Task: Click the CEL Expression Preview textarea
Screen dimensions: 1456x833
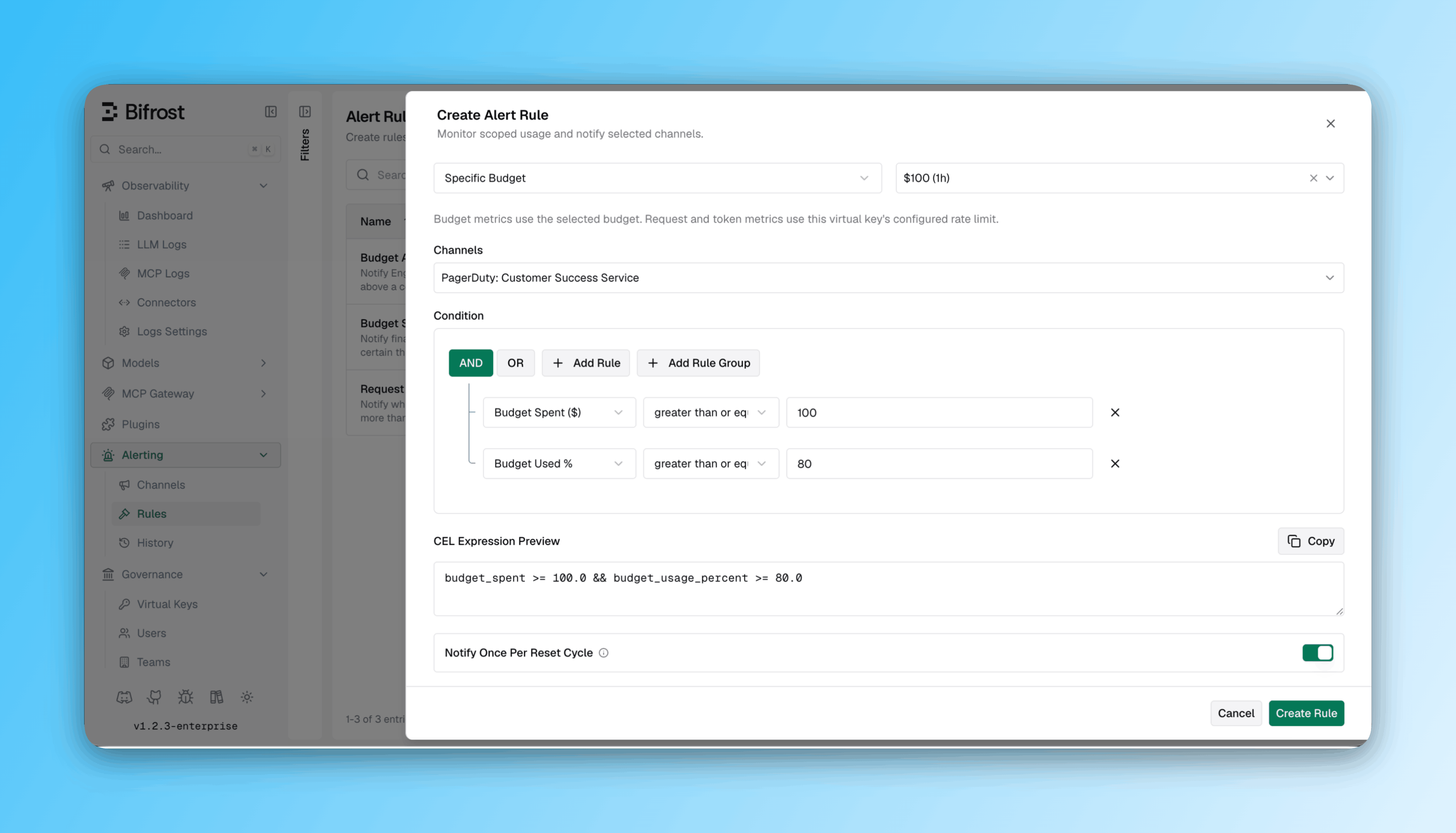Action: click(x=888, y=589)
